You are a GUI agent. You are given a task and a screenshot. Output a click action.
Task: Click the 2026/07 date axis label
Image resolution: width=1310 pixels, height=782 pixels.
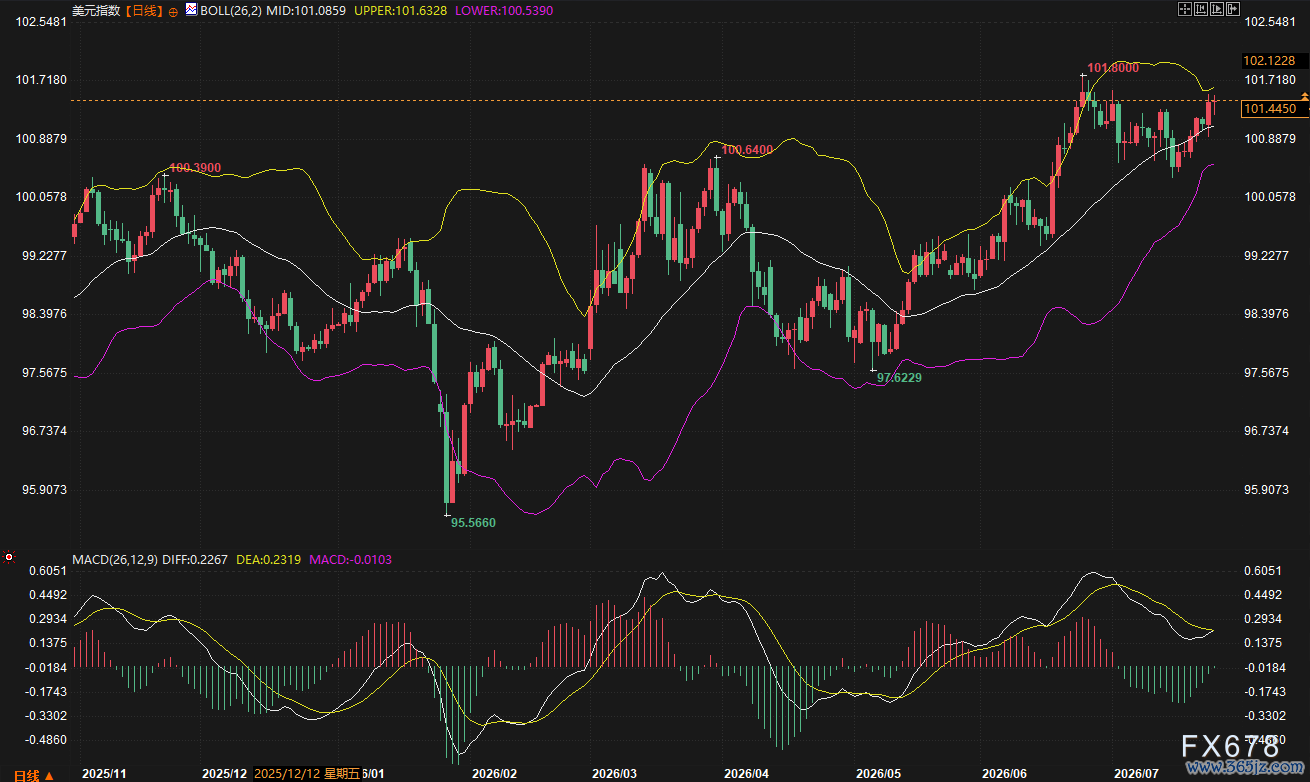[1137, 774]
